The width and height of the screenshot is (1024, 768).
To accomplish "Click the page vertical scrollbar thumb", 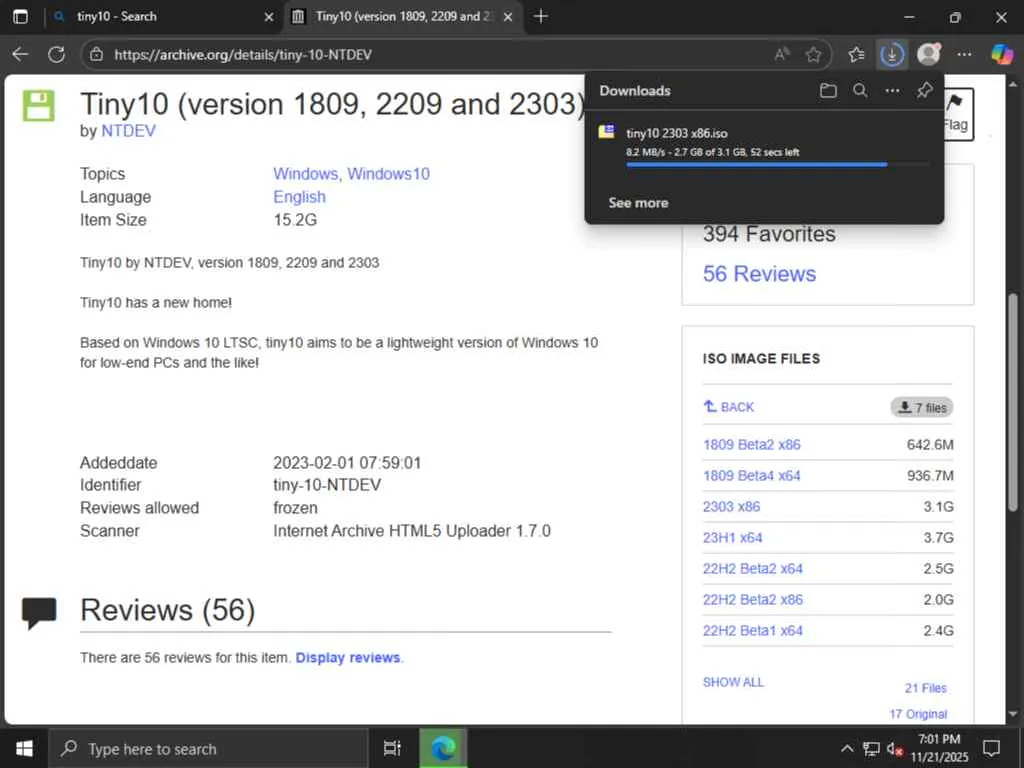I will click(1013, 403).
